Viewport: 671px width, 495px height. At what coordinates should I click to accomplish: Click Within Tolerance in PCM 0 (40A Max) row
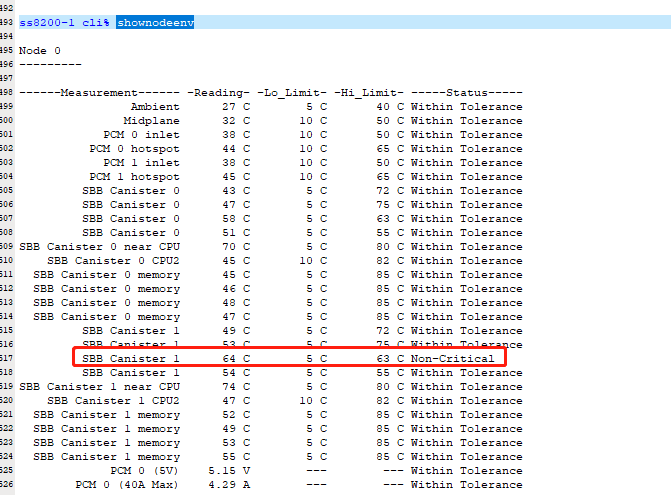point(467,485)
